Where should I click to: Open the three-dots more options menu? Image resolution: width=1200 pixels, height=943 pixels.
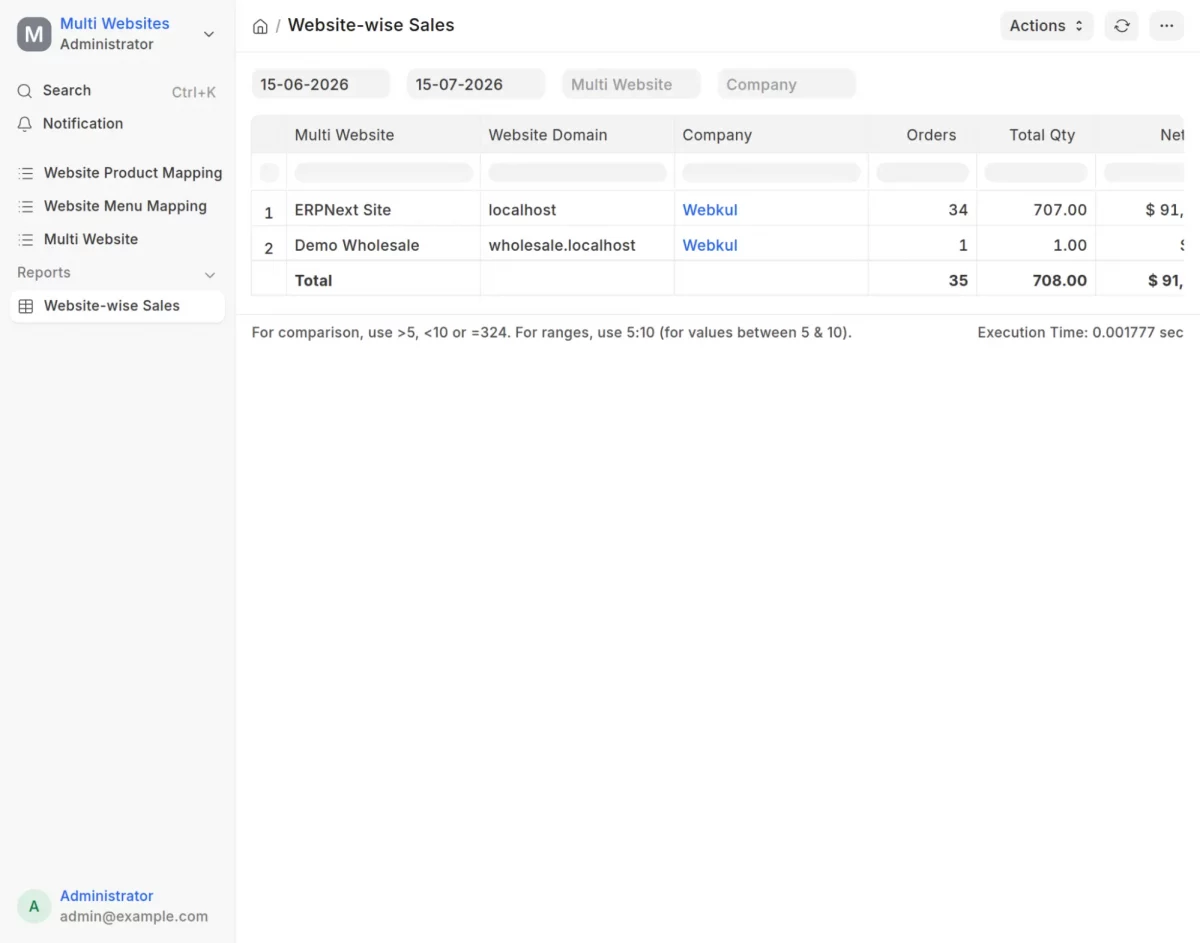click(x=1167, y=26)
